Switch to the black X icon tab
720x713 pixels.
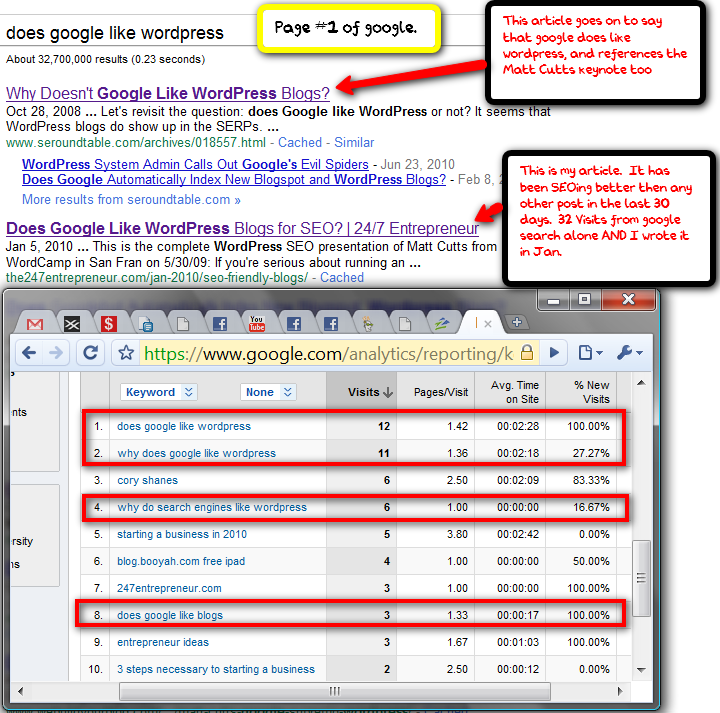tap(72, 324)
